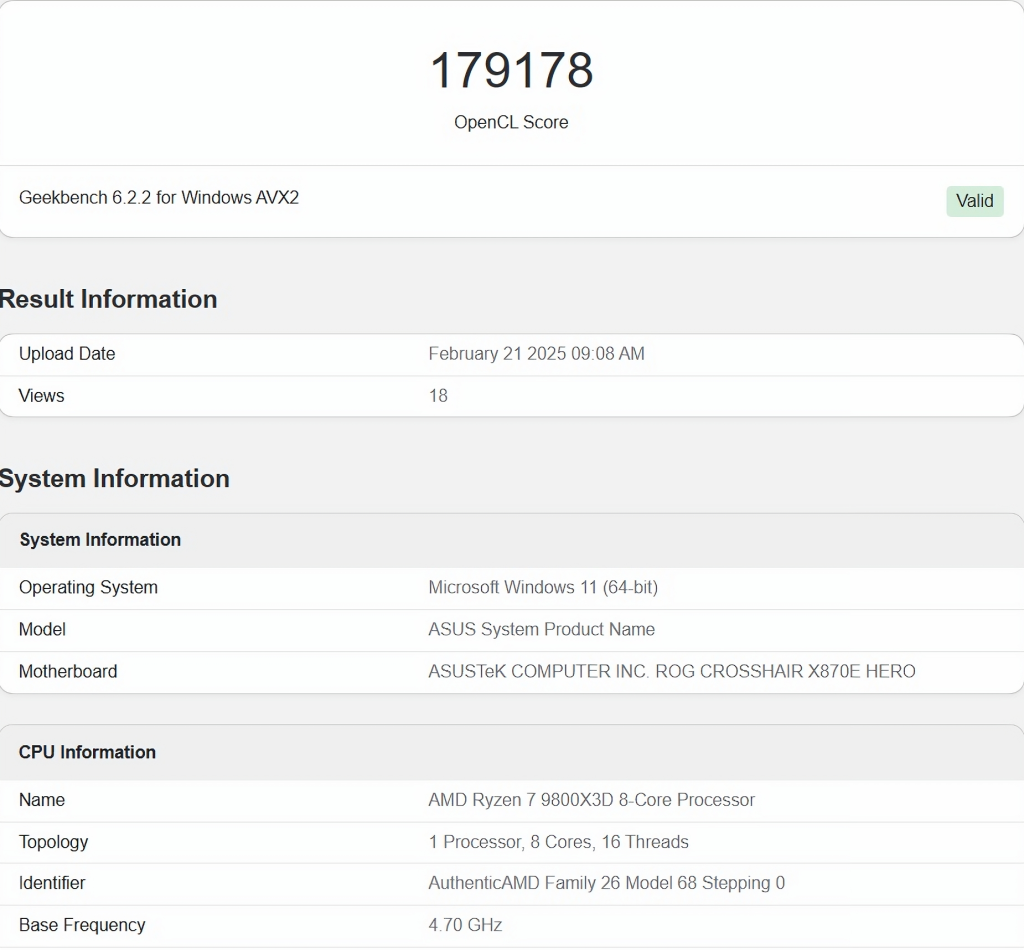Select AuthenticAMD Family 26 Model 68 Stepping 0
The width and height of the screenshot is (1024, 950).
point(606,883)
